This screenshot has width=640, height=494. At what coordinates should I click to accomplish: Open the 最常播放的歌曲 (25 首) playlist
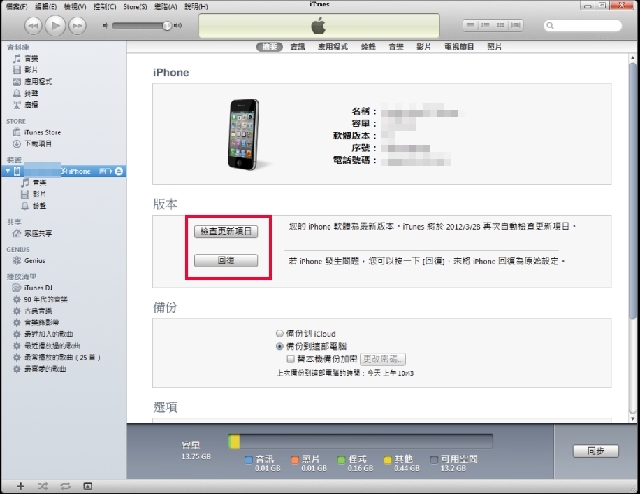coord(56,357)
